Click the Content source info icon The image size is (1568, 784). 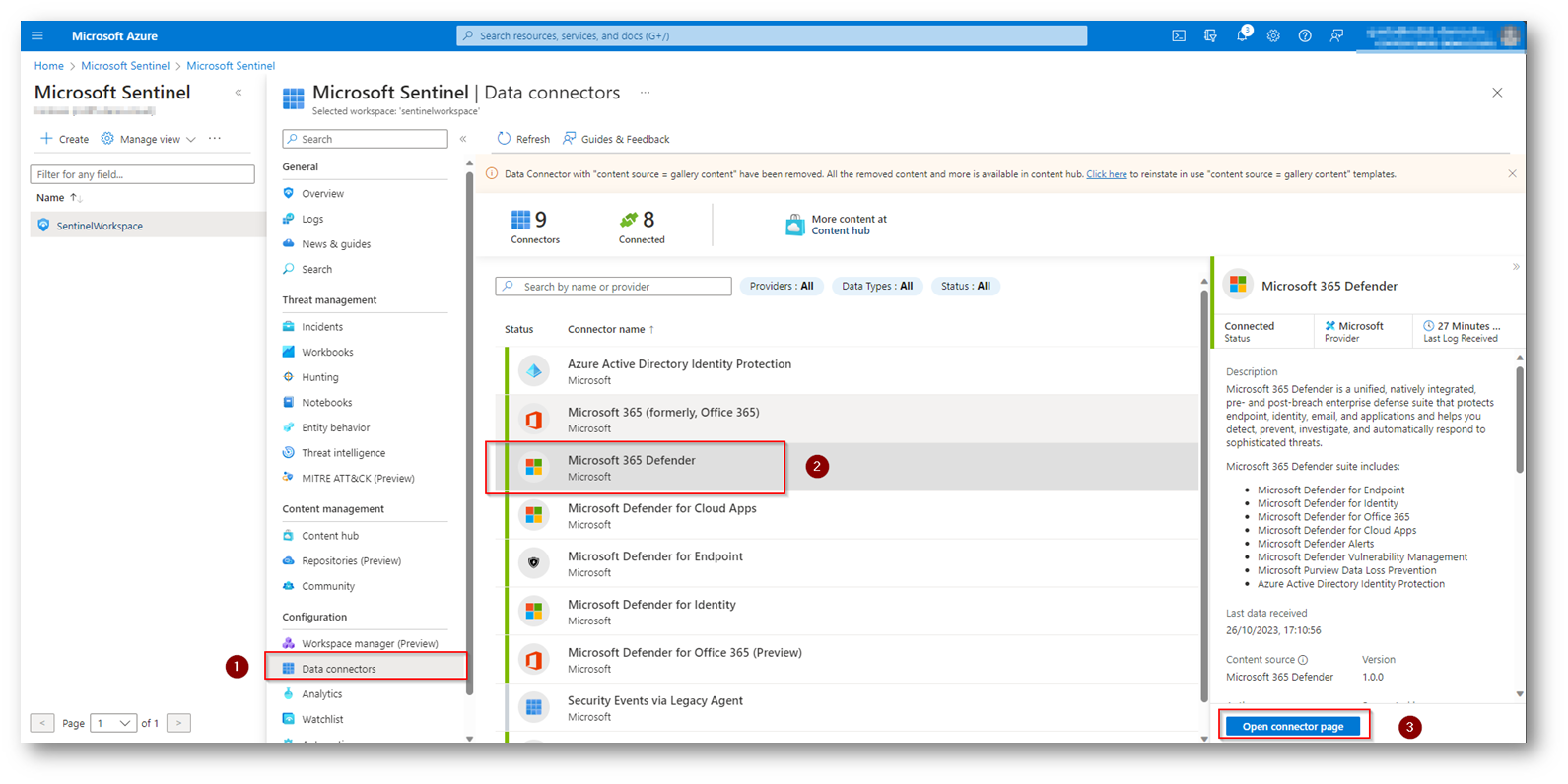[x=1303, y=660]
